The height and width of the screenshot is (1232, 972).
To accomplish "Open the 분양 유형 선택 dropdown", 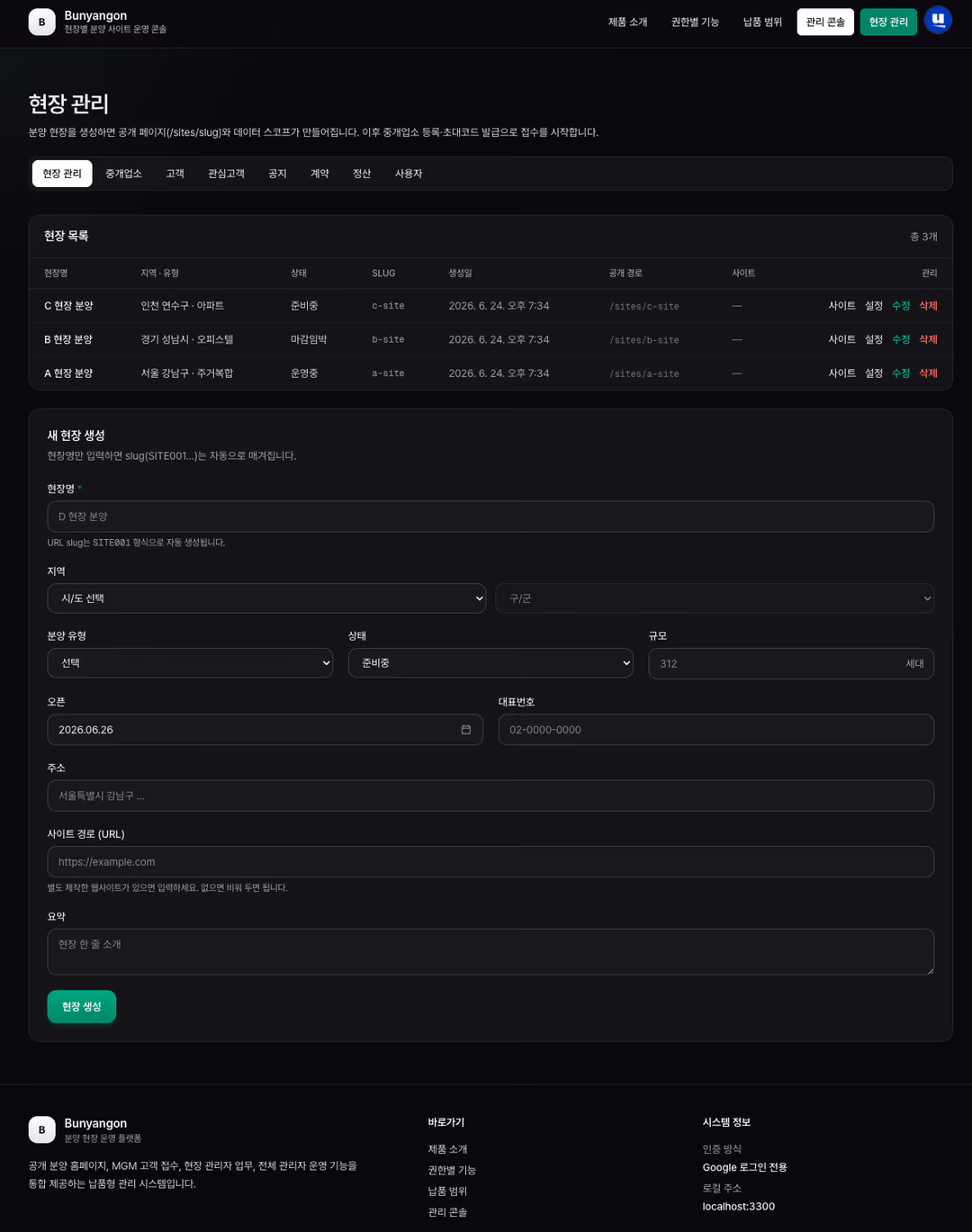I will (x=190, y=663).
